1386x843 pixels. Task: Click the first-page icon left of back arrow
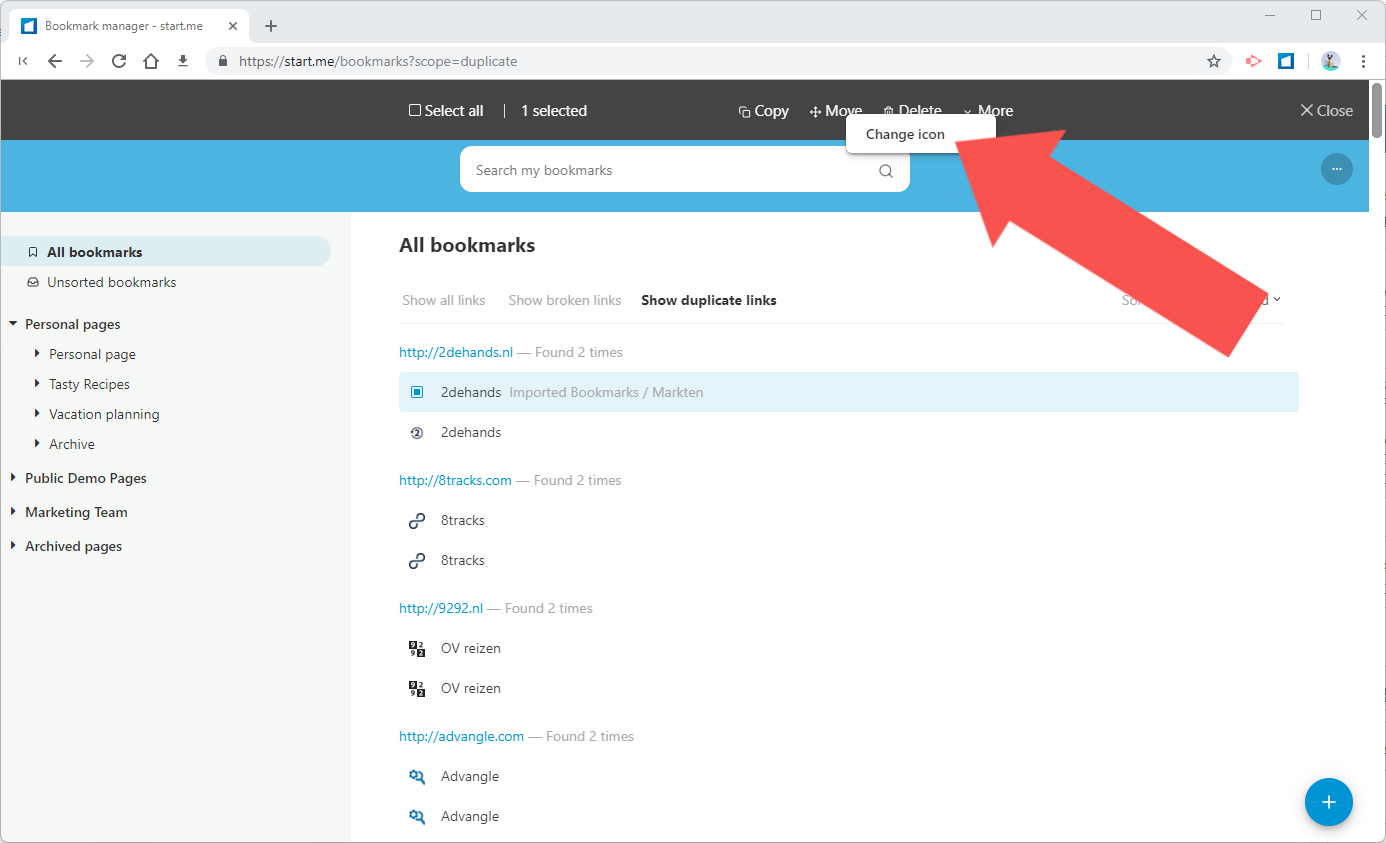tap(23, 61)
